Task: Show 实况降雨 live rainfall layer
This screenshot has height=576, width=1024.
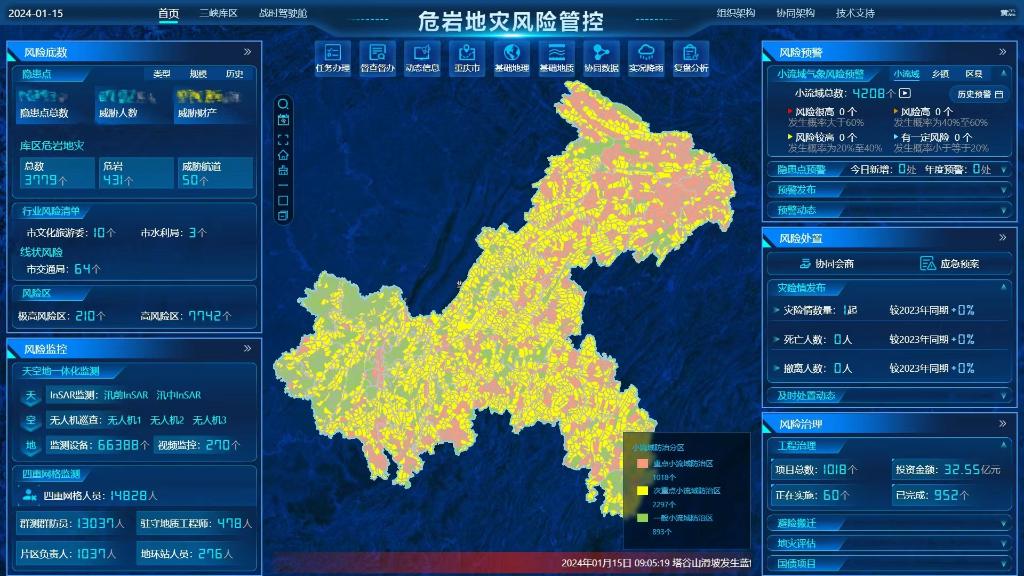Action: click(646, 58)
